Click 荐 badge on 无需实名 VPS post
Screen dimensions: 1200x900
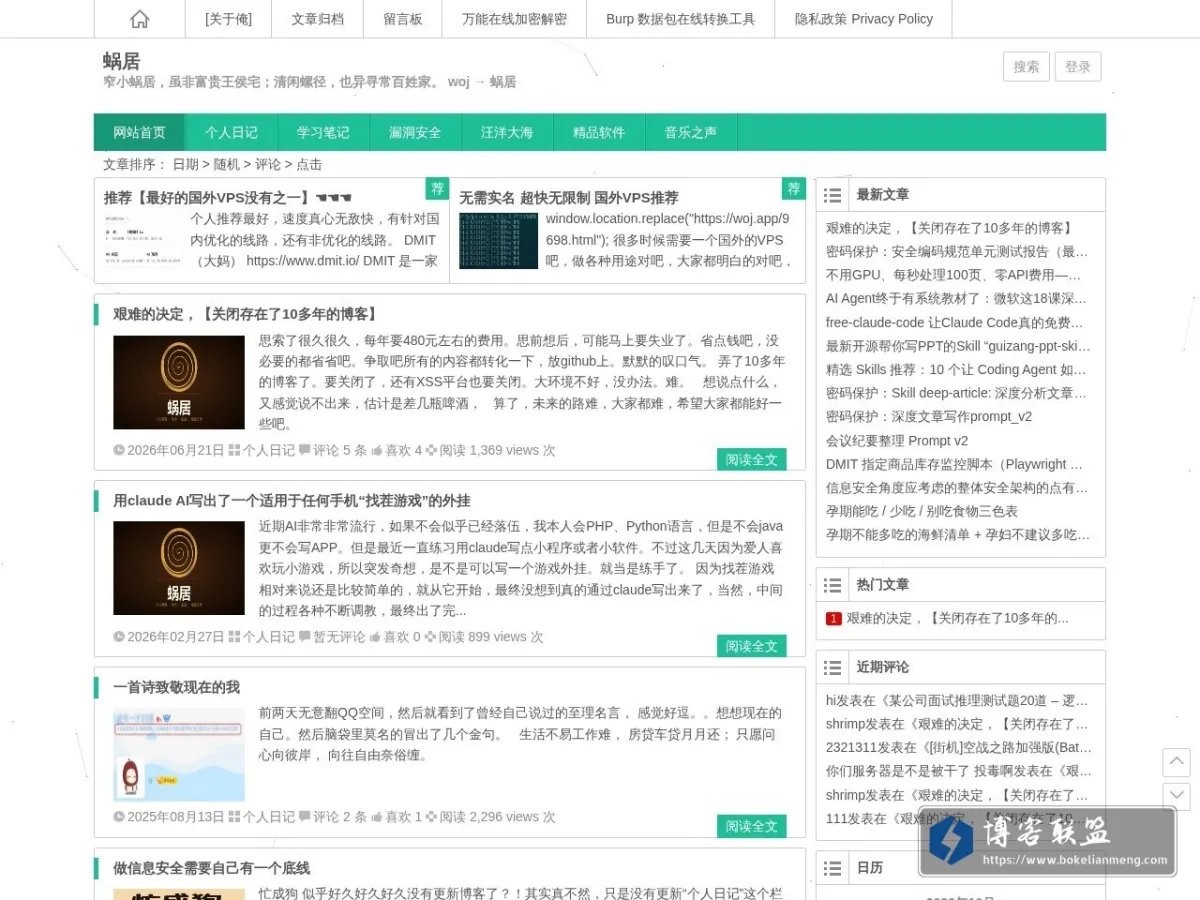[x=793, y=189]
